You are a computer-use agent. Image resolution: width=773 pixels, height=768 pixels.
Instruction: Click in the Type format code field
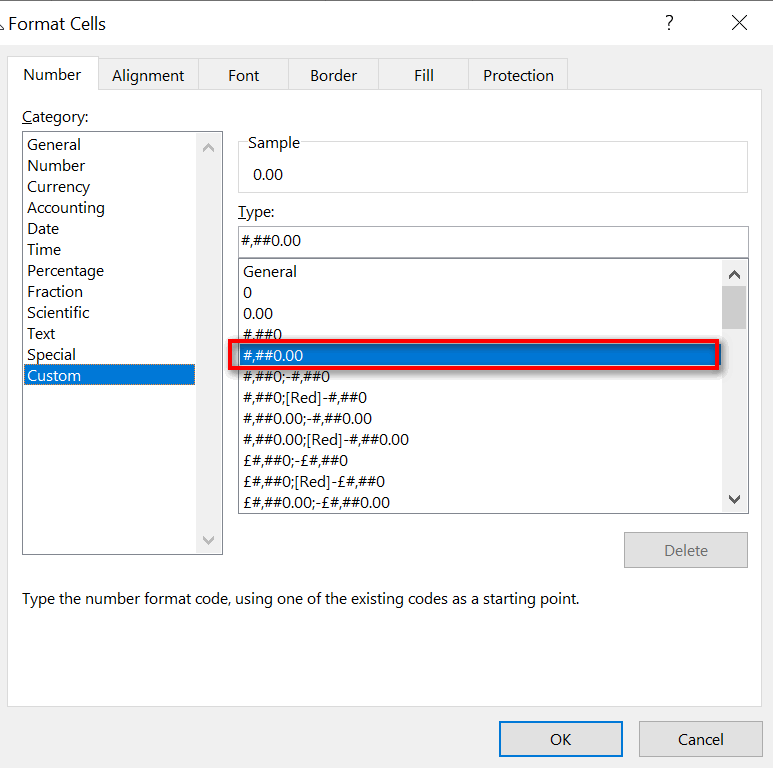point(492,241)
